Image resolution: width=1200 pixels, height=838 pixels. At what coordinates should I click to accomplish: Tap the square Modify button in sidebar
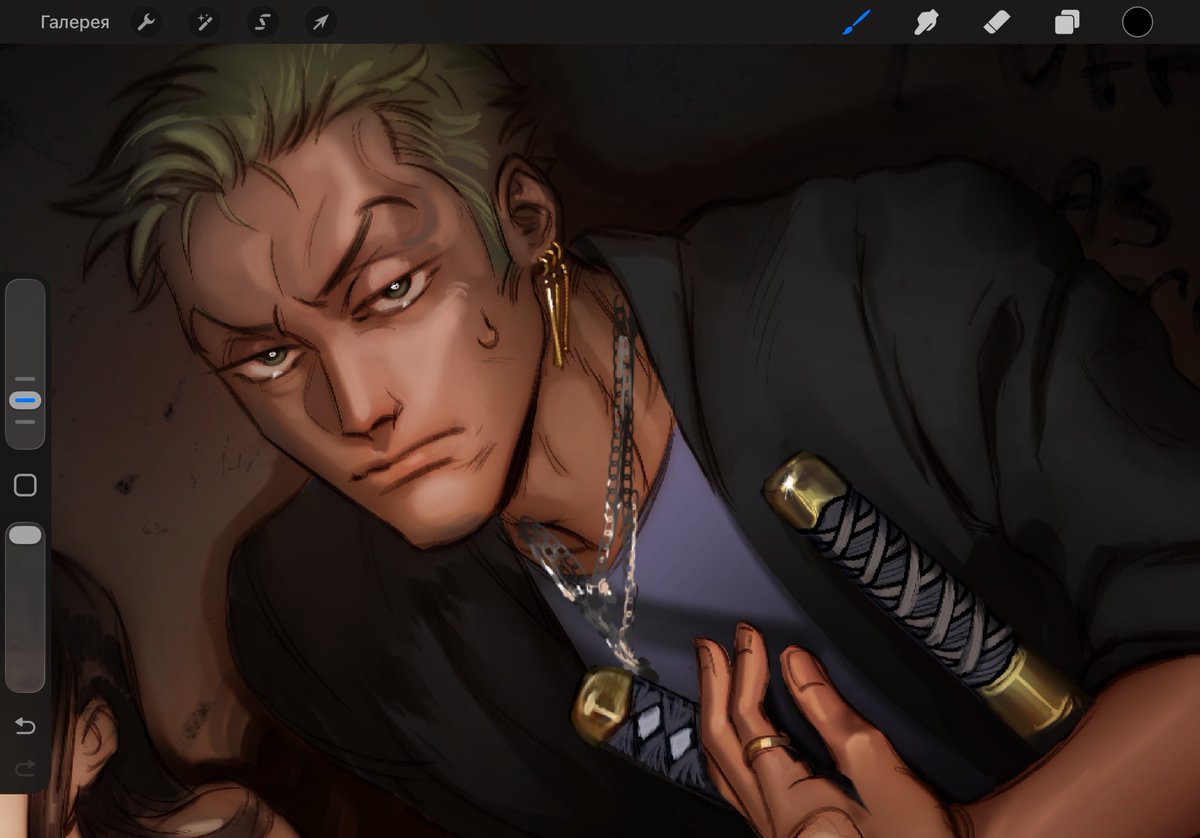click(25, 486)
